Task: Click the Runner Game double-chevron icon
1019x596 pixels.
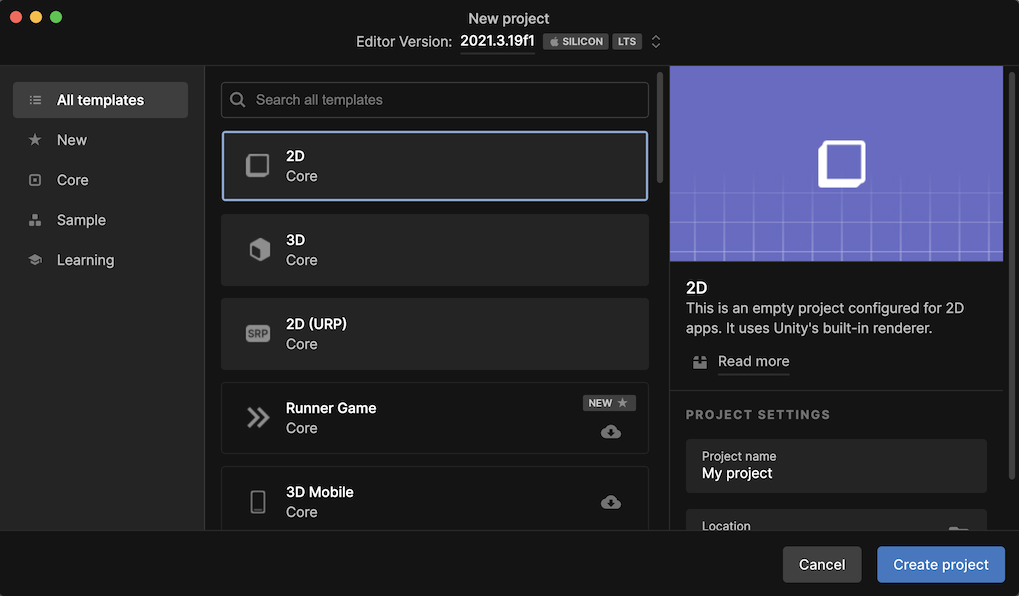Action: (x=258, y=418)
